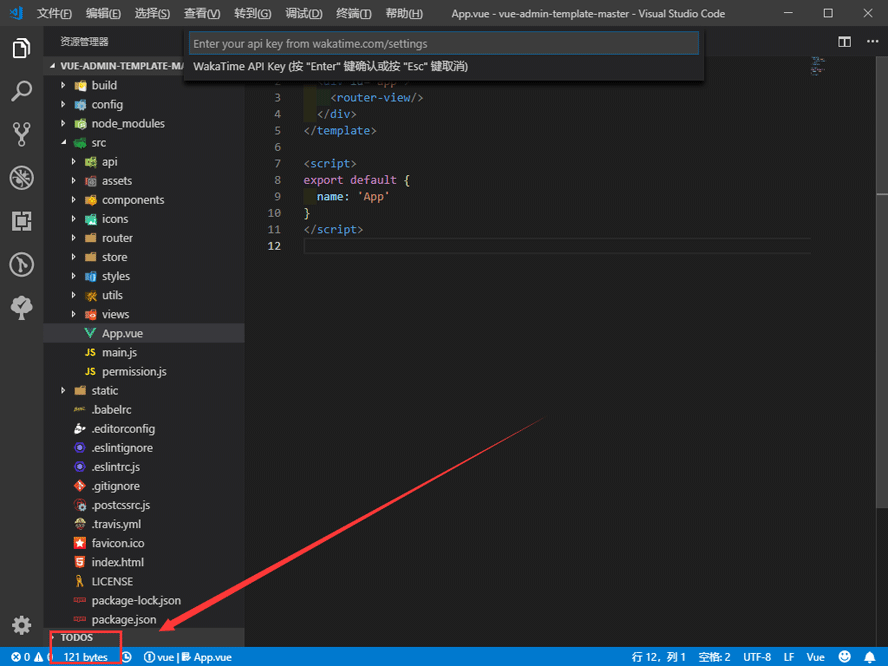Expand the api folder
The image size is (888, 666).
144,162
